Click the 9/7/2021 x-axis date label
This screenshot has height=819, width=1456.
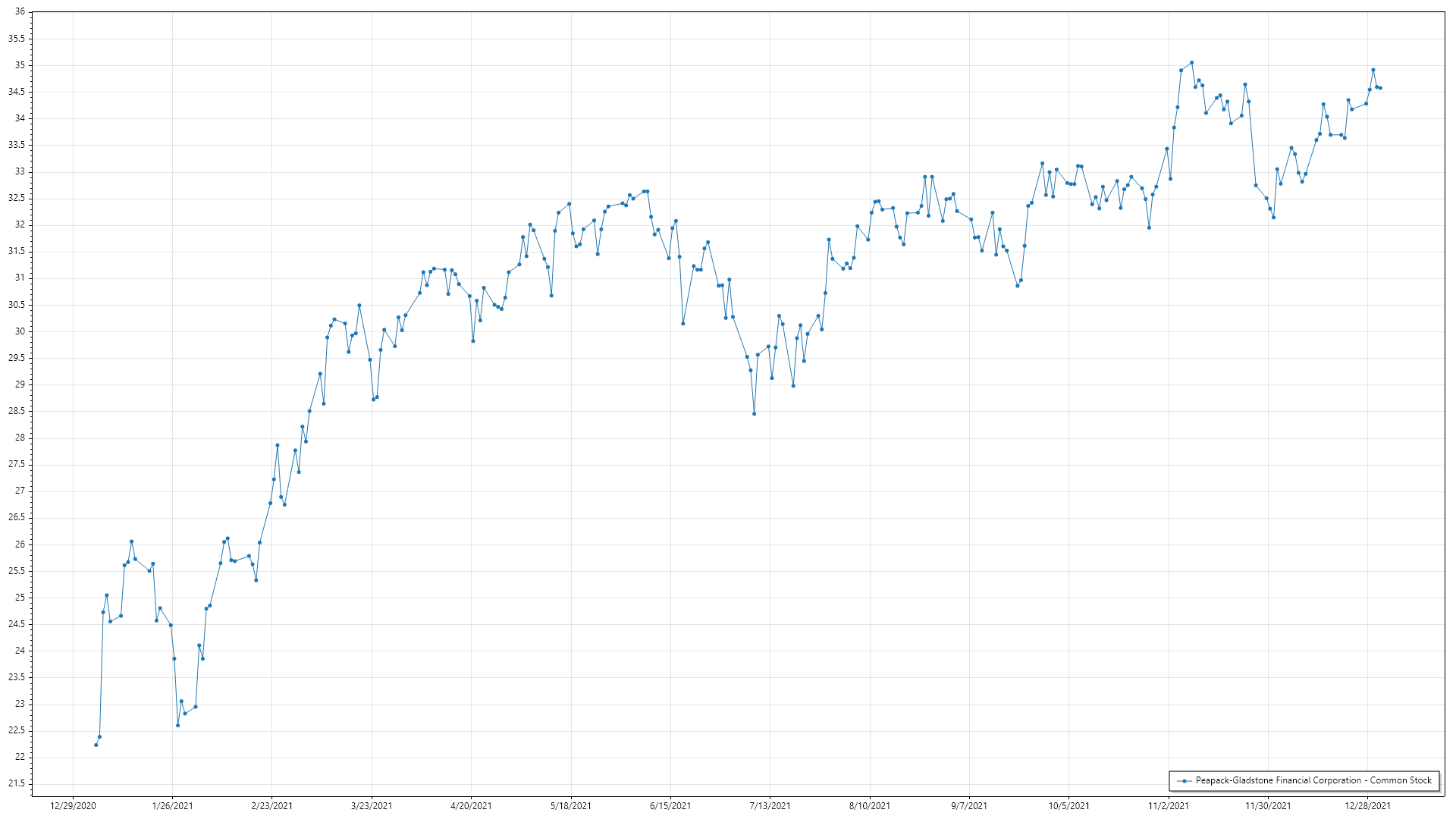point(969,805)
